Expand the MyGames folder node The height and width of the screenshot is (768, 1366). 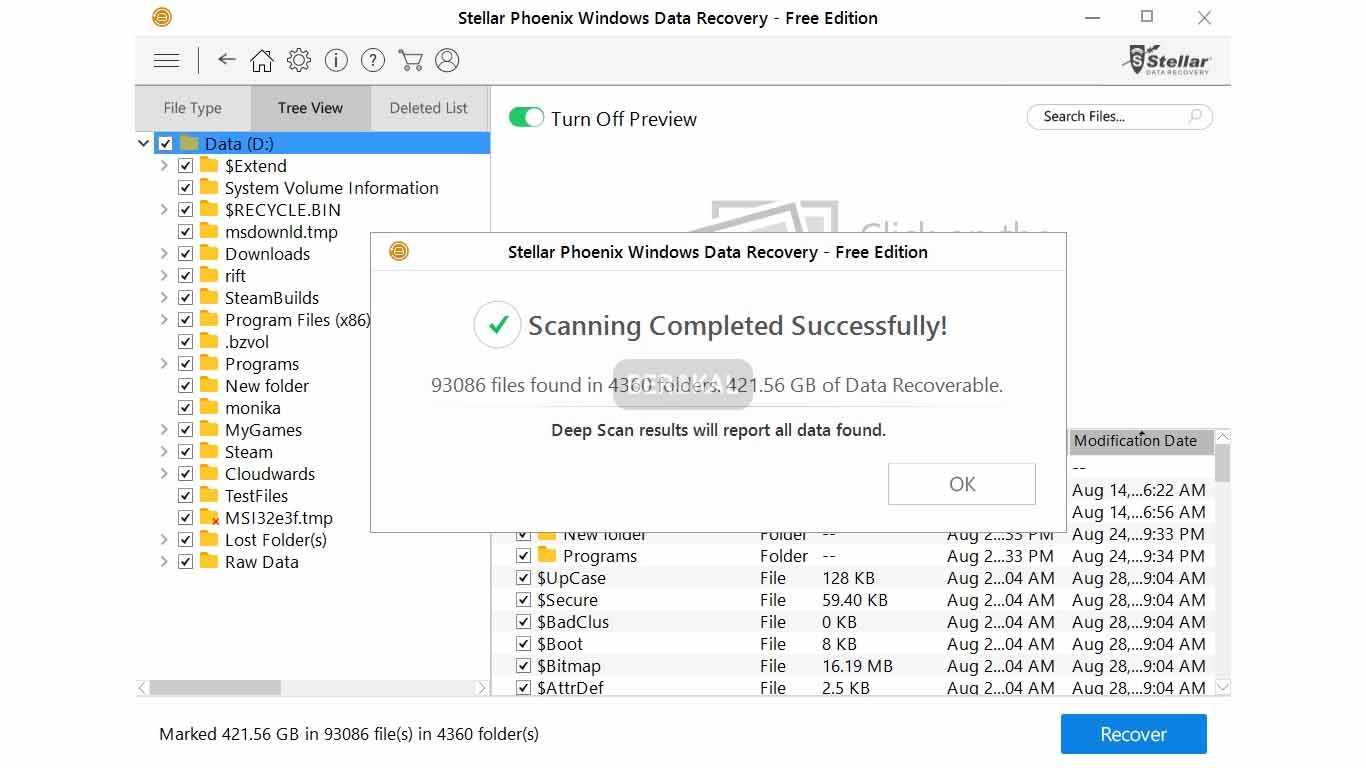point(164,430)
